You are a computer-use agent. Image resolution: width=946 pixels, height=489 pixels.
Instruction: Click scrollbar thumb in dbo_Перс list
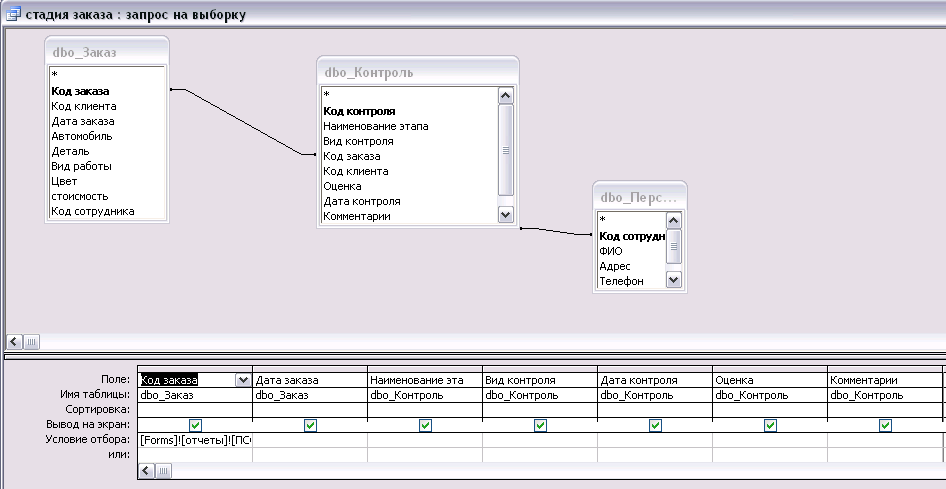[674, 246]
